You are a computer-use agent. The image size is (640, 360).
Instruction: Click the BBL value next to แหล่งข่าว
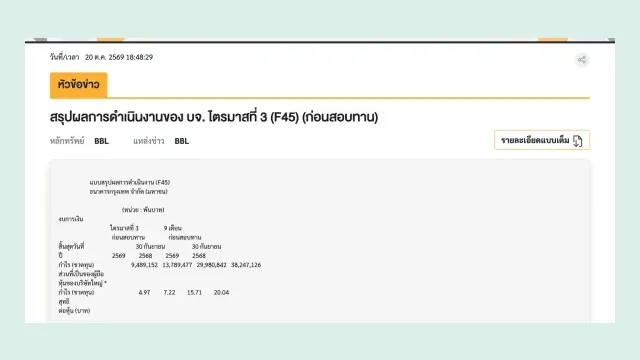(182, 141)
